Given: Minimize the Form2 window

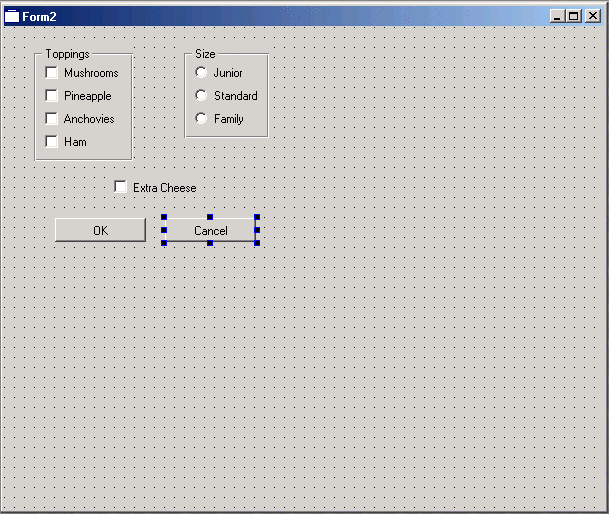Looking at the screenshot, I should 558,16.
